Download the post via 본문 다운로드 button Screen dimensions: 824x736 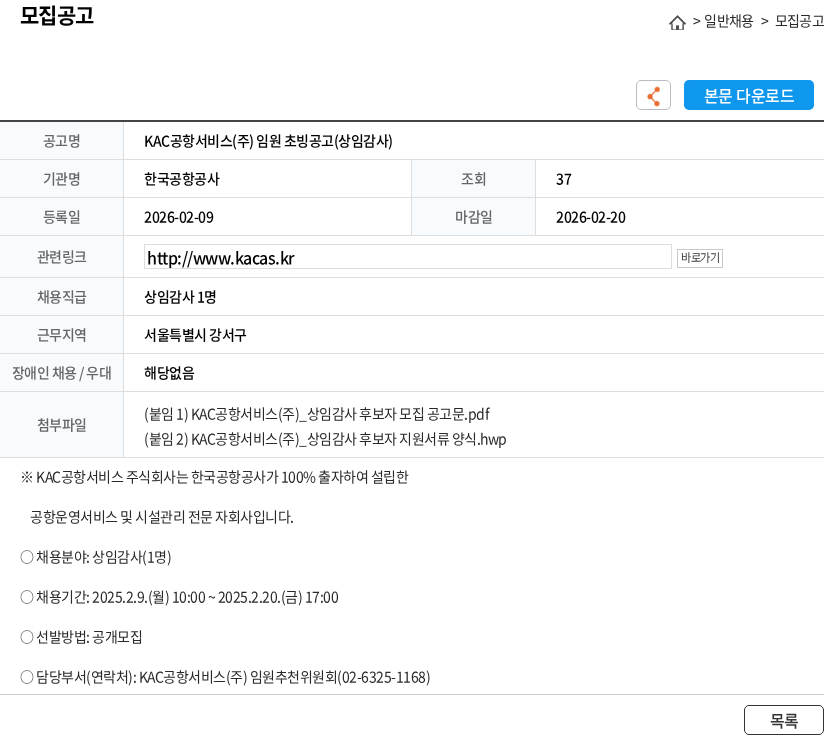tap(748, 95)
